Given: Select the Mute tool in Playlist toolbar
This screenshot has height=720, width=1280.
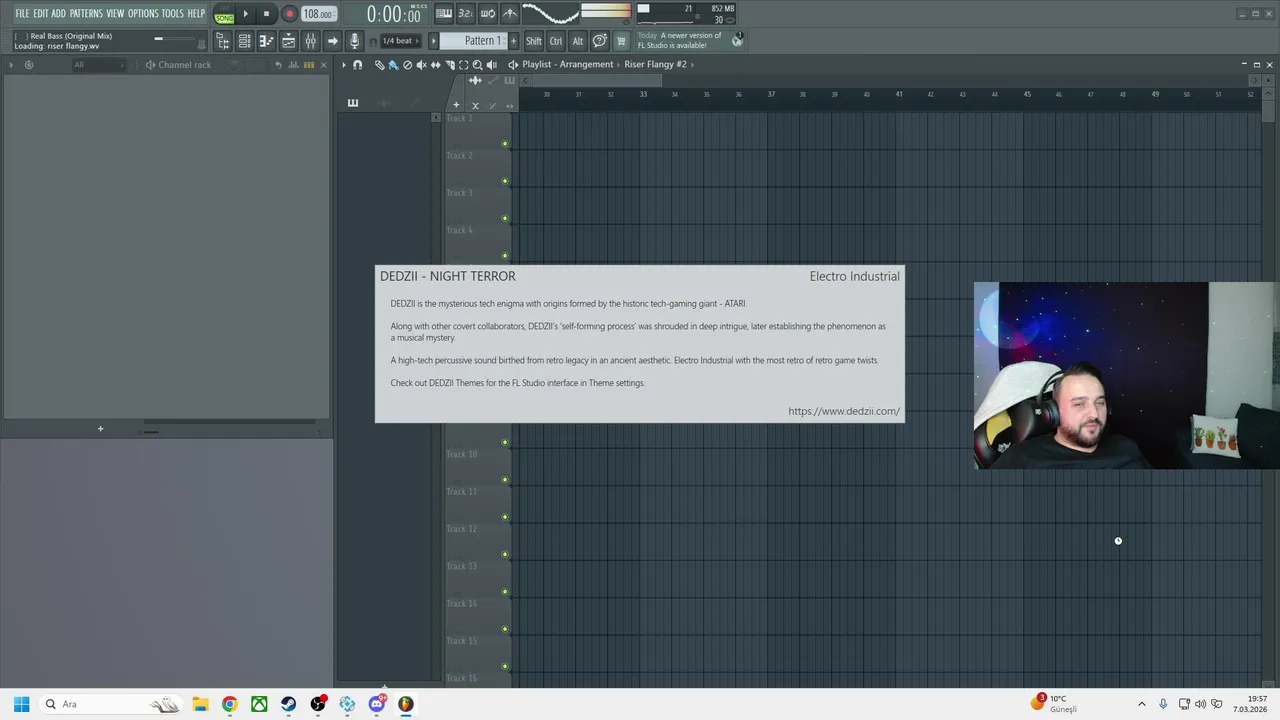Looking at the screenshot, I should (x=421, y=64).
